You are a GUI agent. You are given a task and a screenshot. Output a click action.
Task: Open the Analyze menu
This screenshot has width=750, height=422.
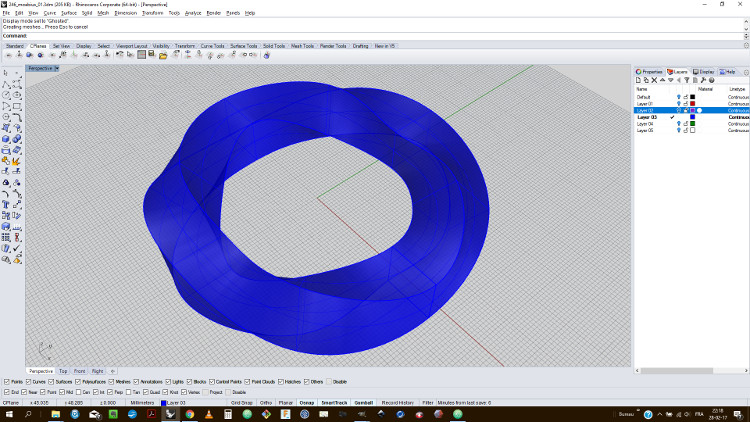193,13
